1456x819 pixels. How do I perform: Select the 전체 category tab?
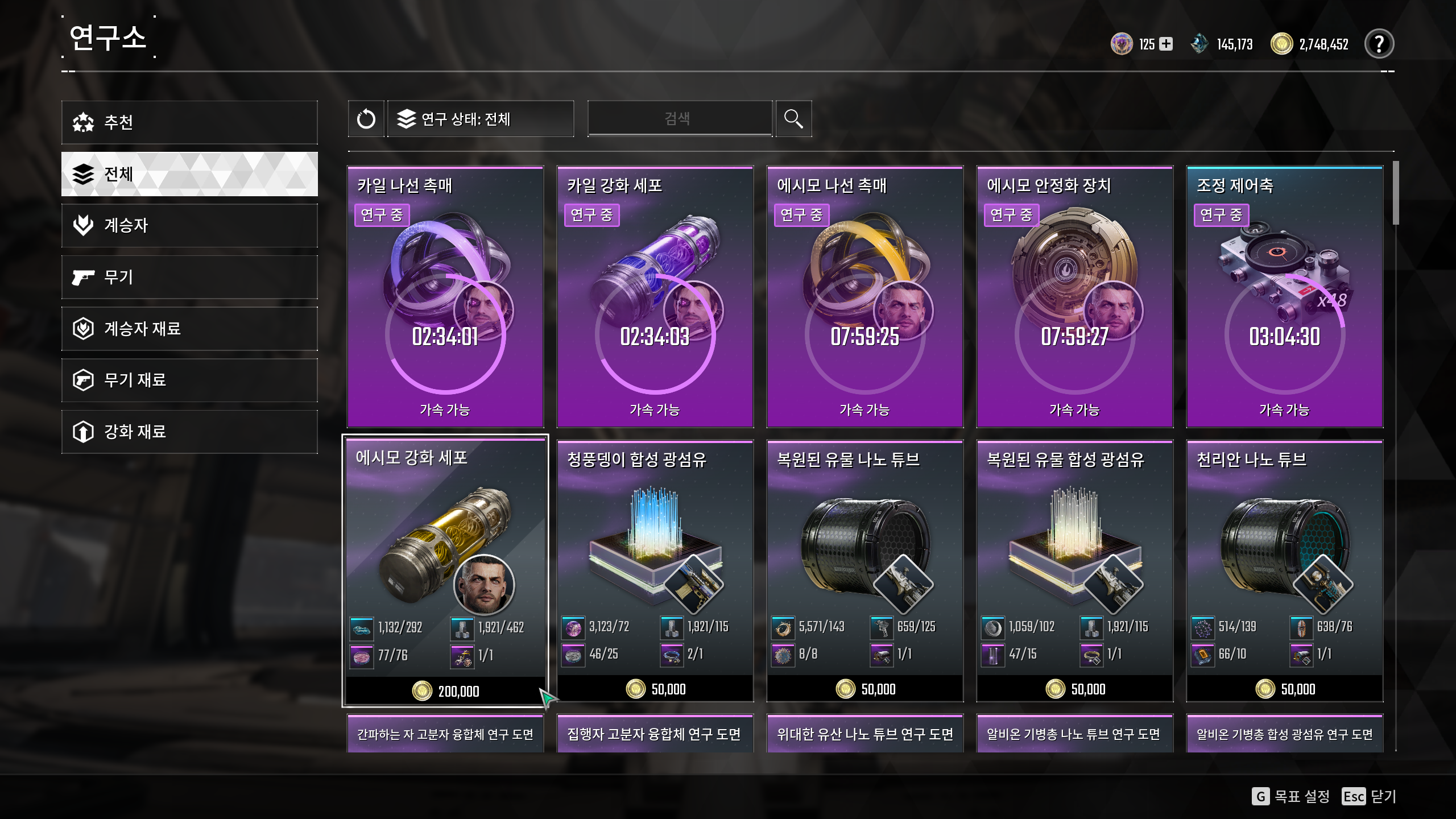coord(189,174)
